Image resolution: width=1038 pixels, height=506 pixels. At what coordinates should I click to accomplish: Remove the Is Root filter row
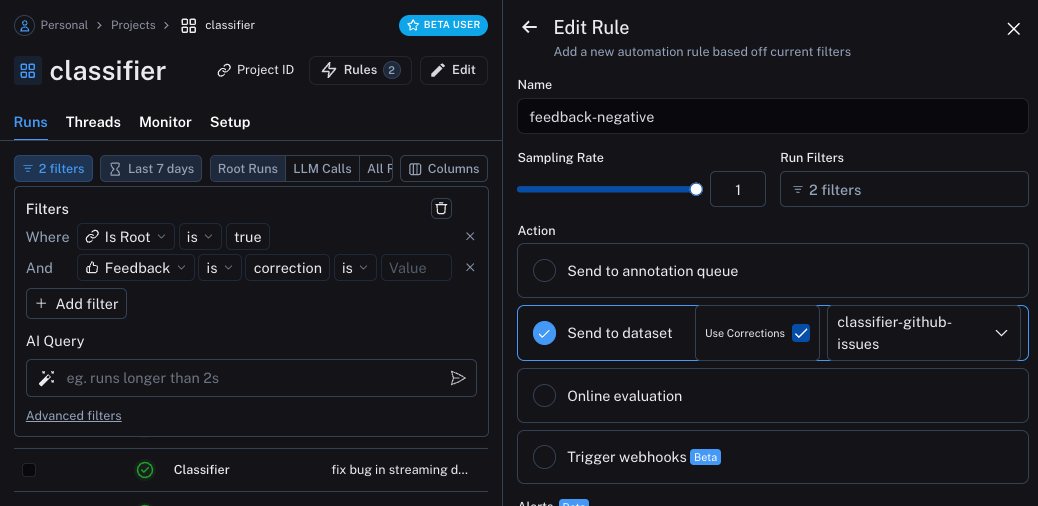[x=470, y=237]
